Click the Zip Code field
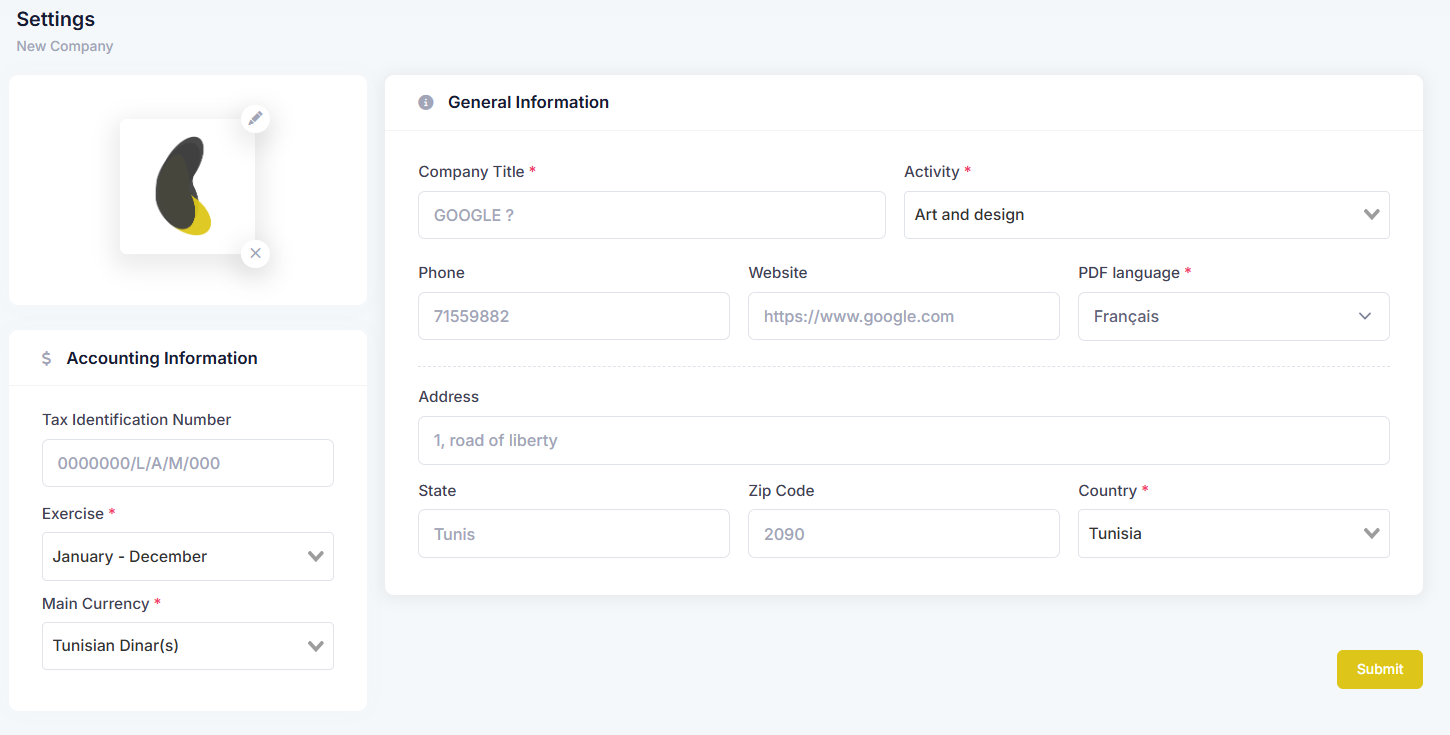This screenshot has height=735, width=1450. click(904, 534)
